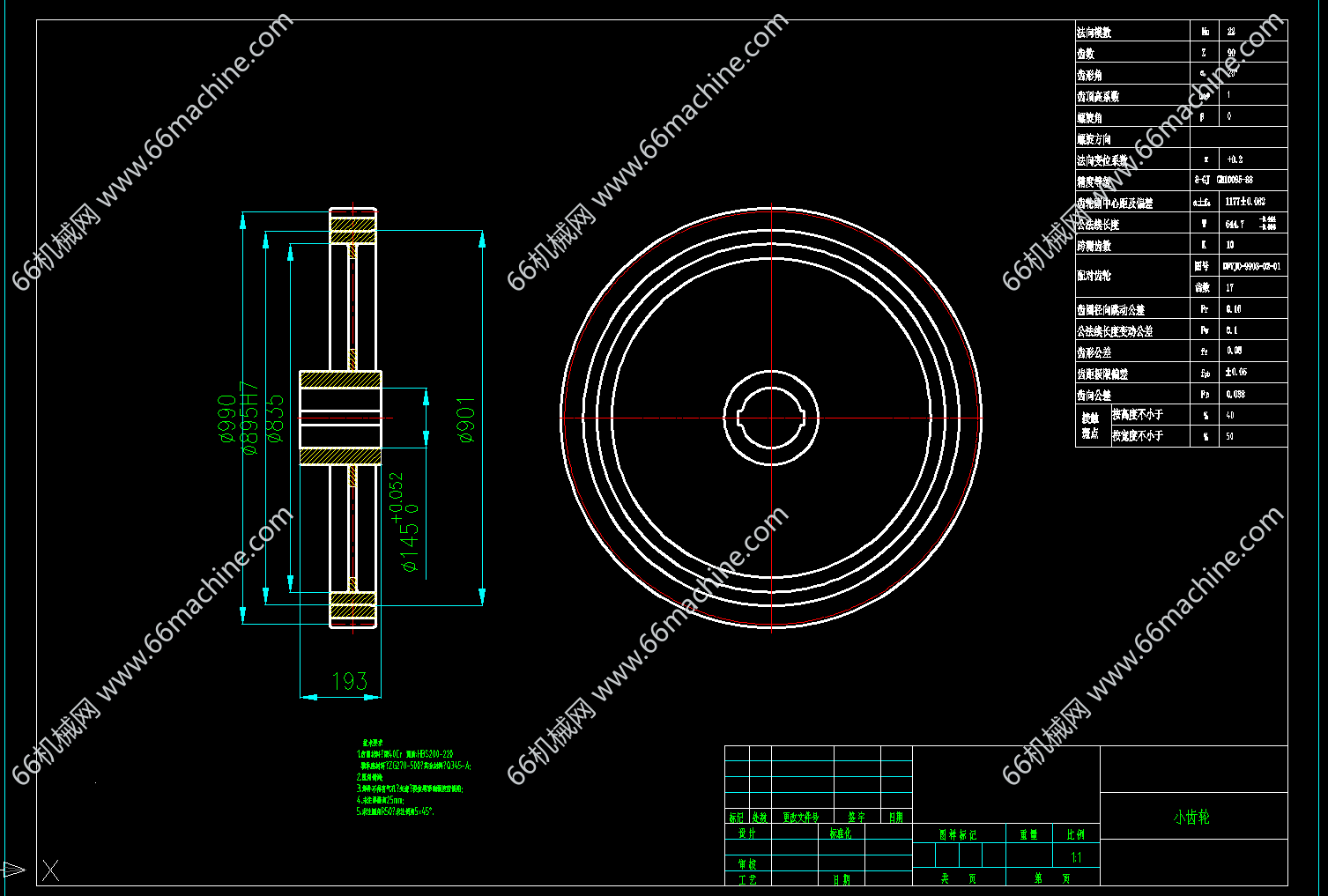Click the 精度等级 row label
Screen dimensions: 1328x896
tap(1094, 181)
